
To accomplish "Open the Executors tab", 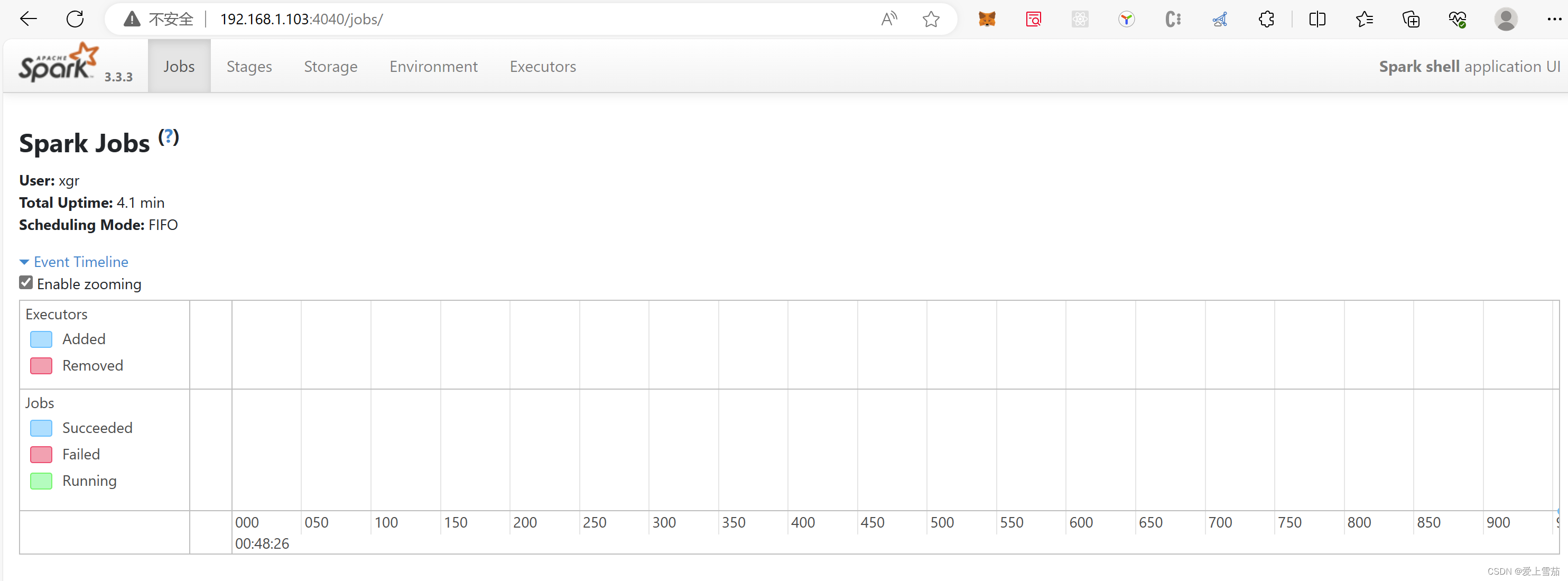I will pyautogui.click(x=542, y=67).
